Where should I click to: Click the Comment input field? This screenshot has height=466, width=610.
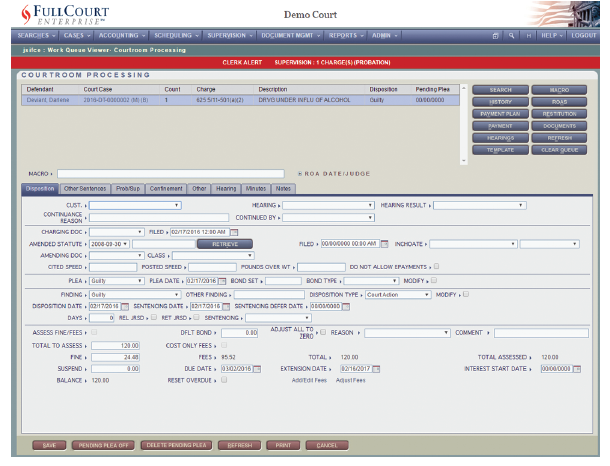coord(541,333)
